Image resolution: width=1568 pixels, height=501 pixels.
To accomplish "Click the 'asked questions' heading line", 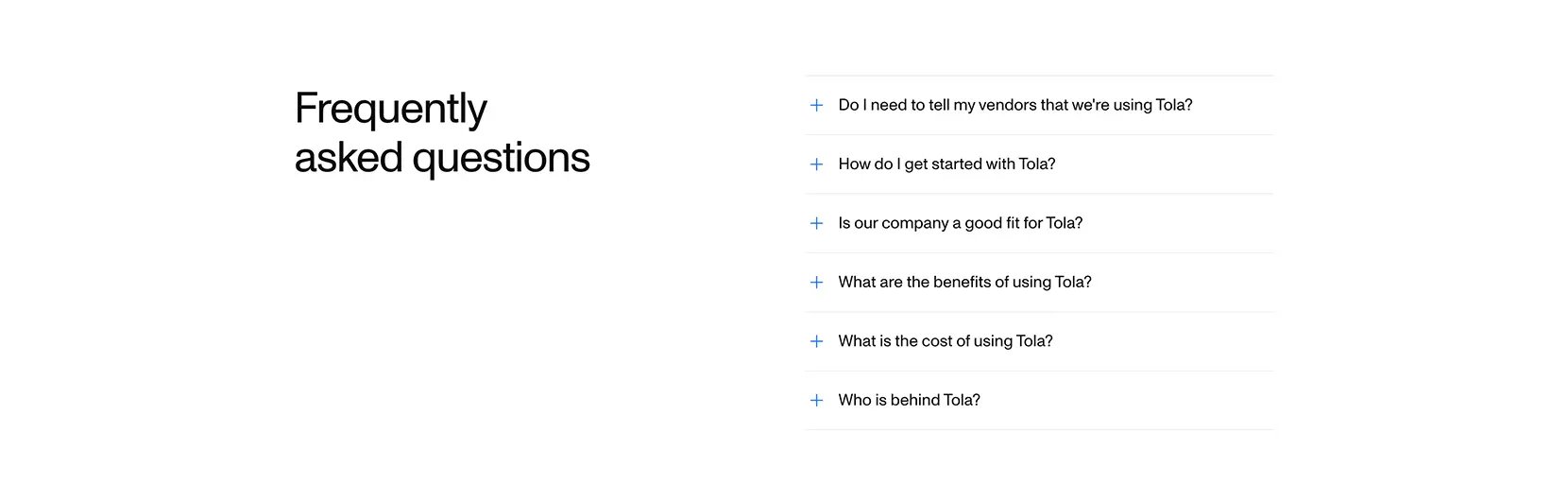I will click(x=442, y=158).
